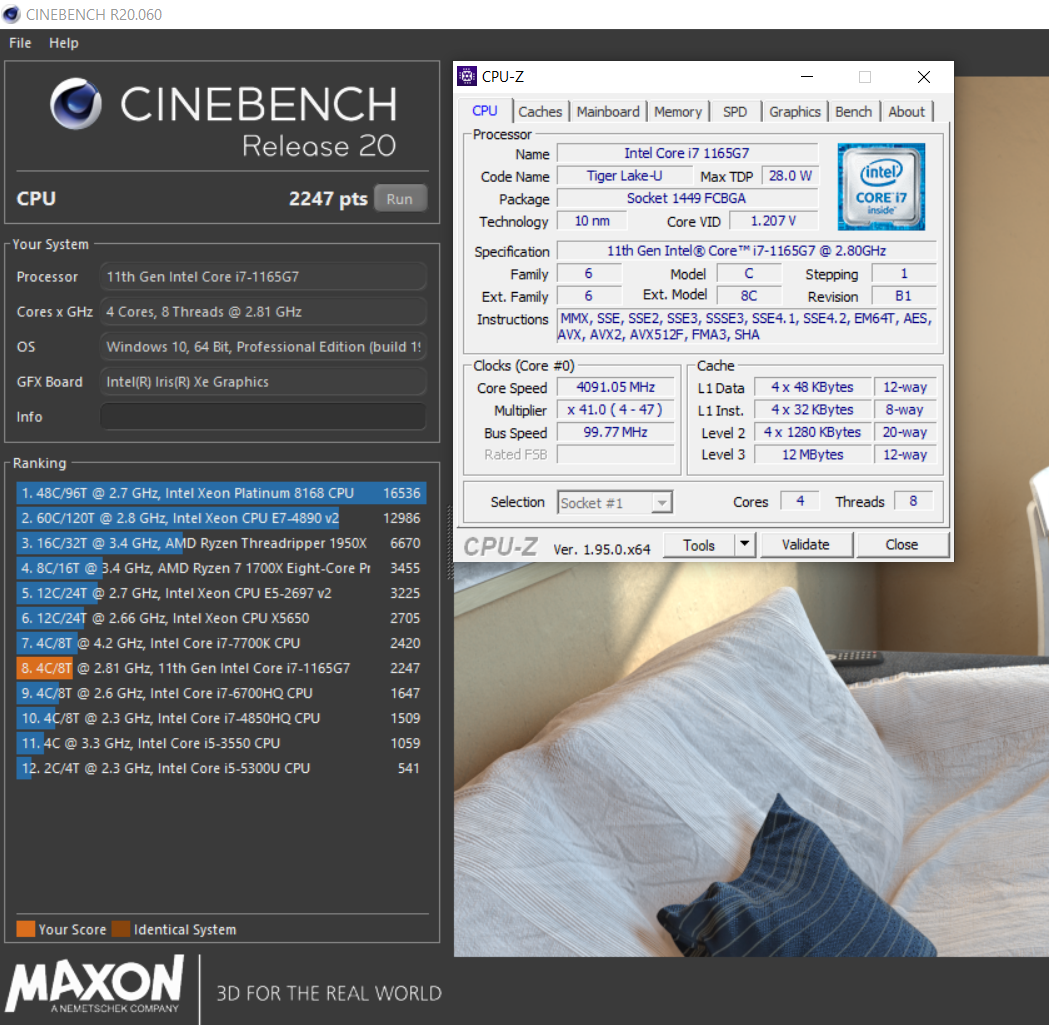Select the Xeon Platinum 8168 ranking row

tap(221, 493)
